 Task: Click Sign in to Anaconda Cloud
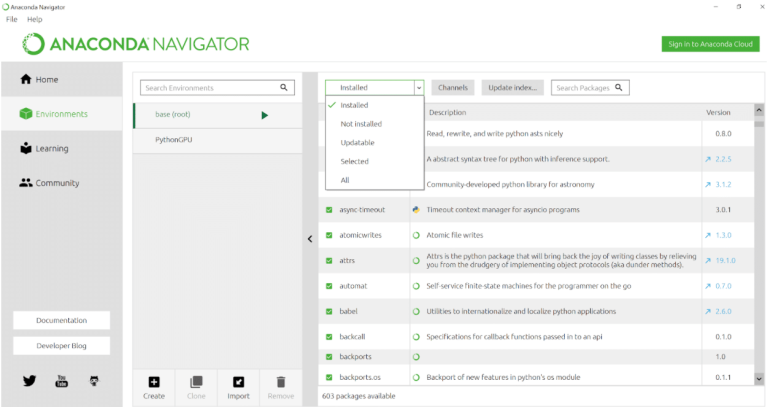coord(709,44)
